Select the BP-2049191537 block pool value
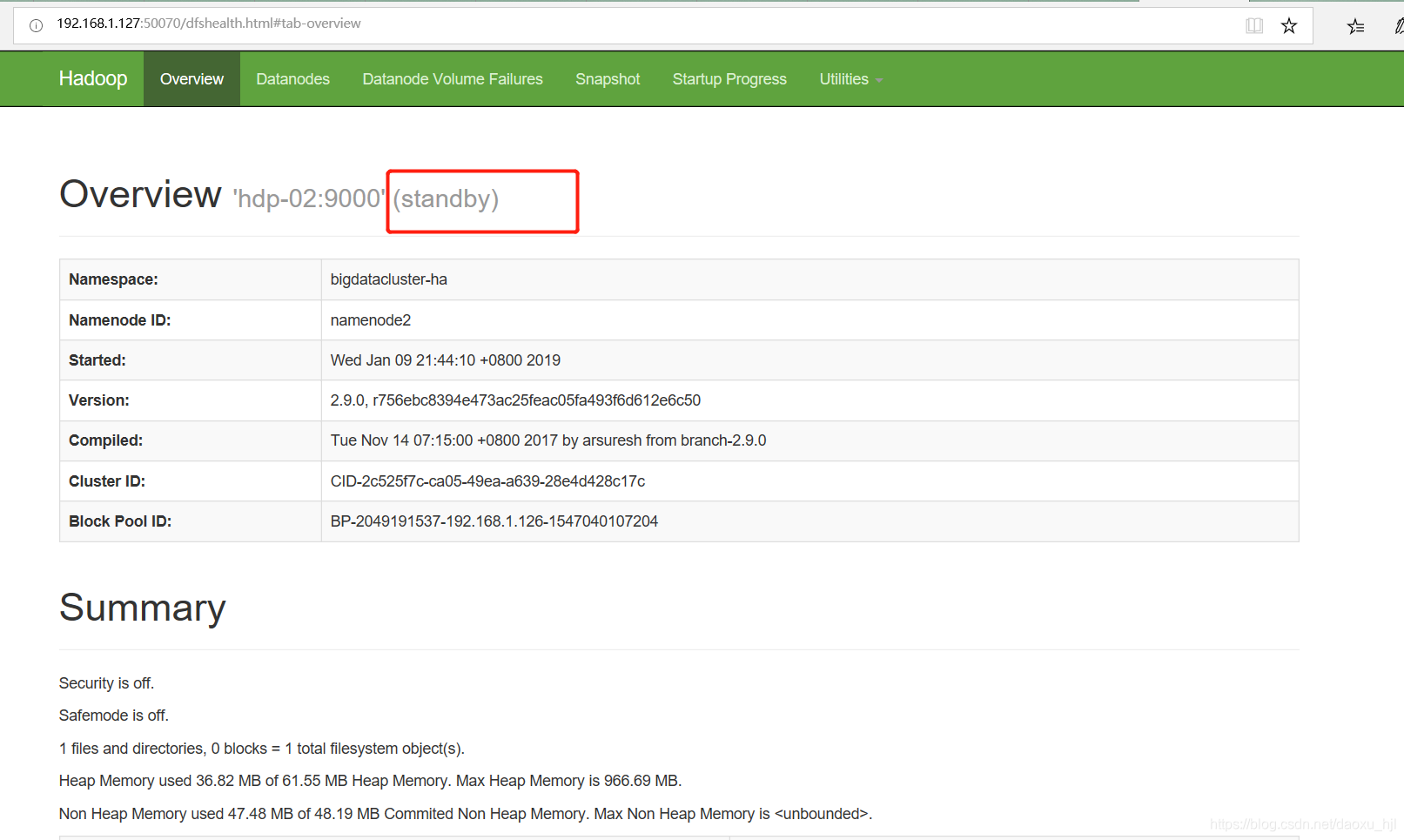 (494, 521)
